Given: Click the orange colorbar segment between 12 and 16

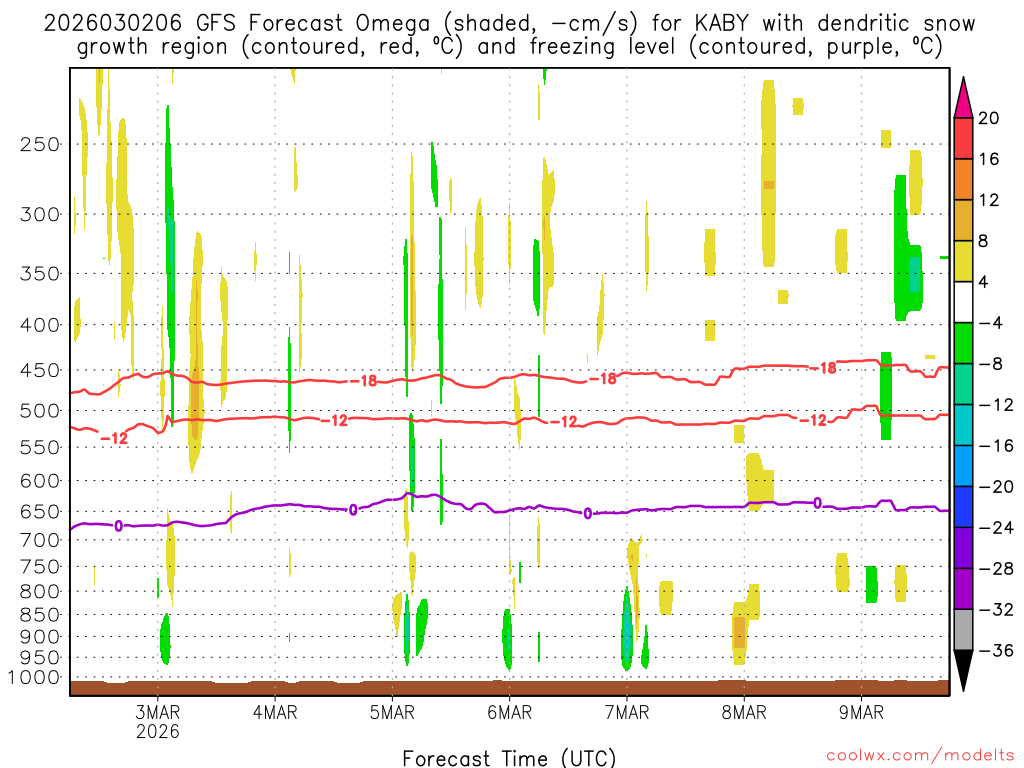Looking at the screenshot, I should point(963,180).
